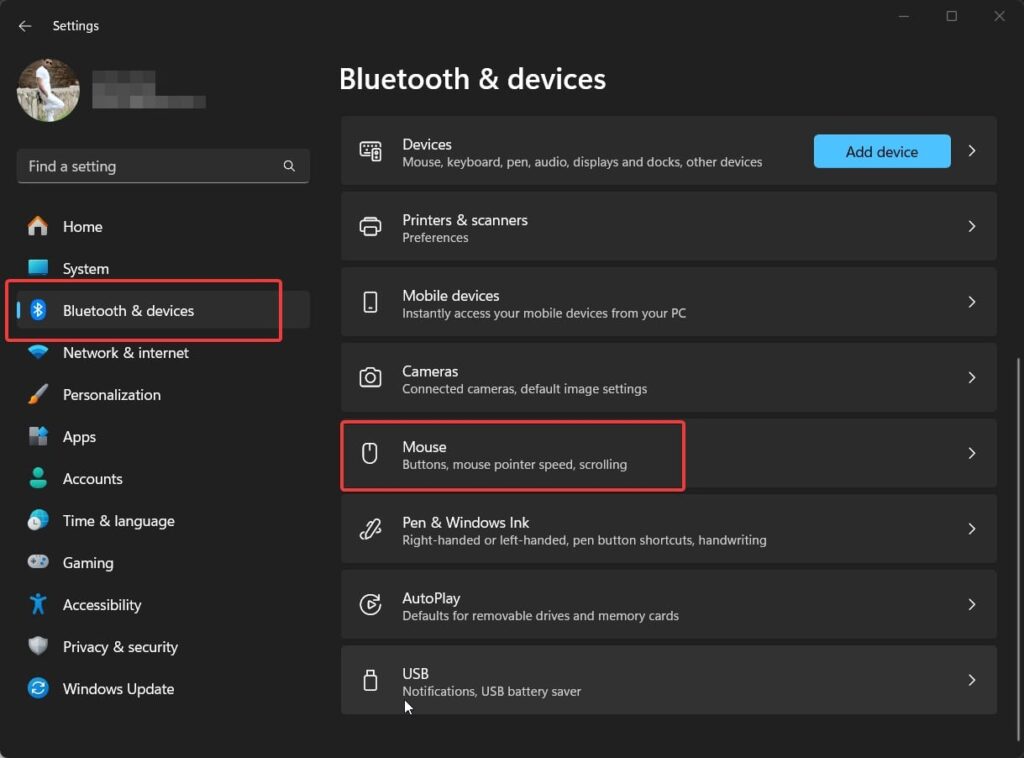Open Personalization in the sidebar

coord(111,395)
